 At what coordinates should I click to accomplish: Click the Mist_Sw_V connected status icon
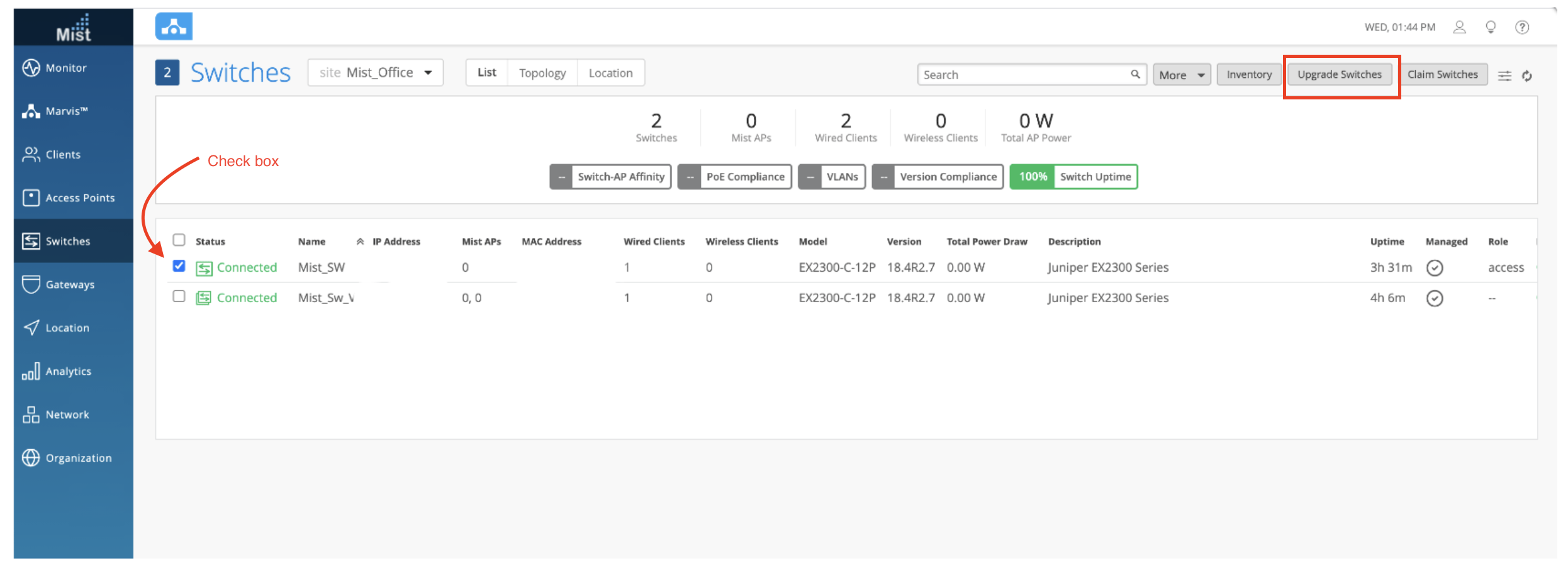(204, 298)
